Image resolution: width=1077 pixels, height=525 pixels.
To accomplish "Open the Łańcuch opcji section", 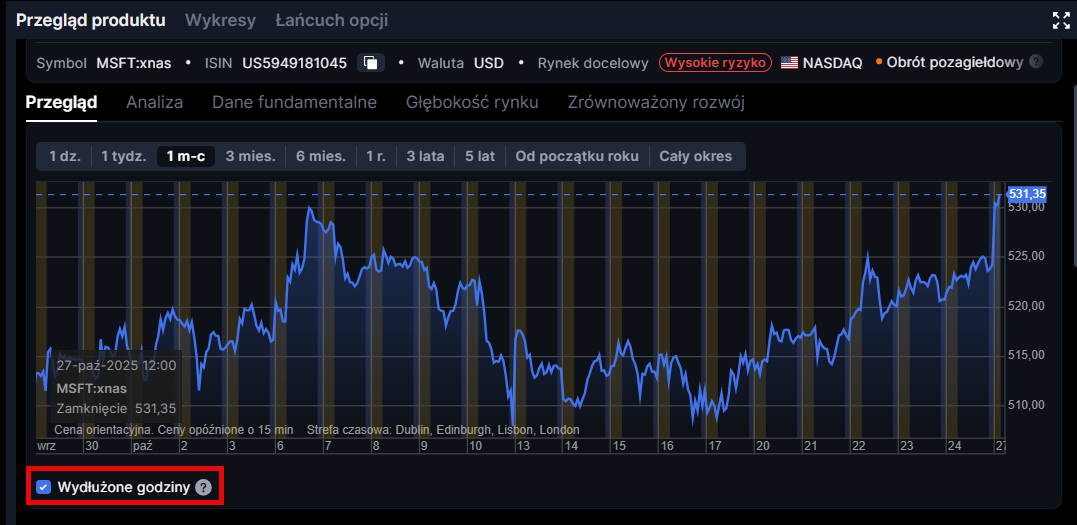I will coord(331,20).
